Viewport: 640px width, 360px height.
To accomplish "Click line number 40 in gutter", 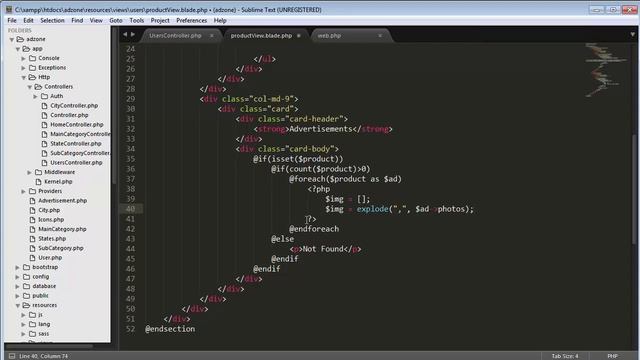I will [130, 209].
